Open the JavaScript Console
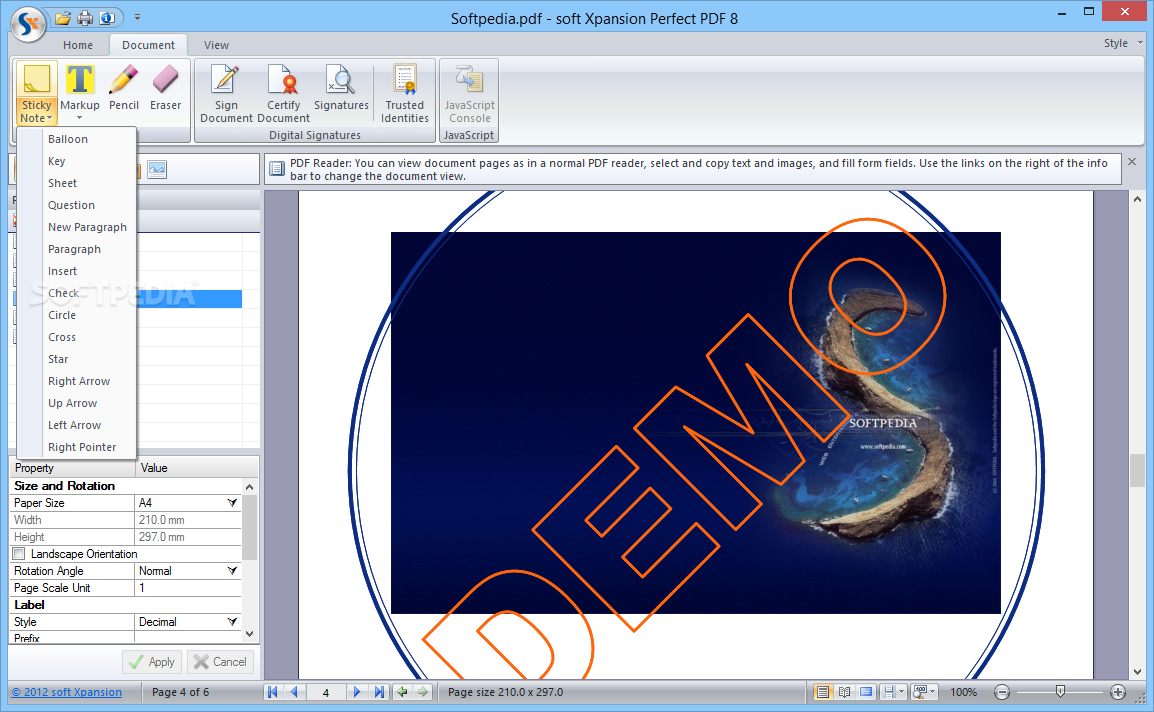 coord(470,93)
